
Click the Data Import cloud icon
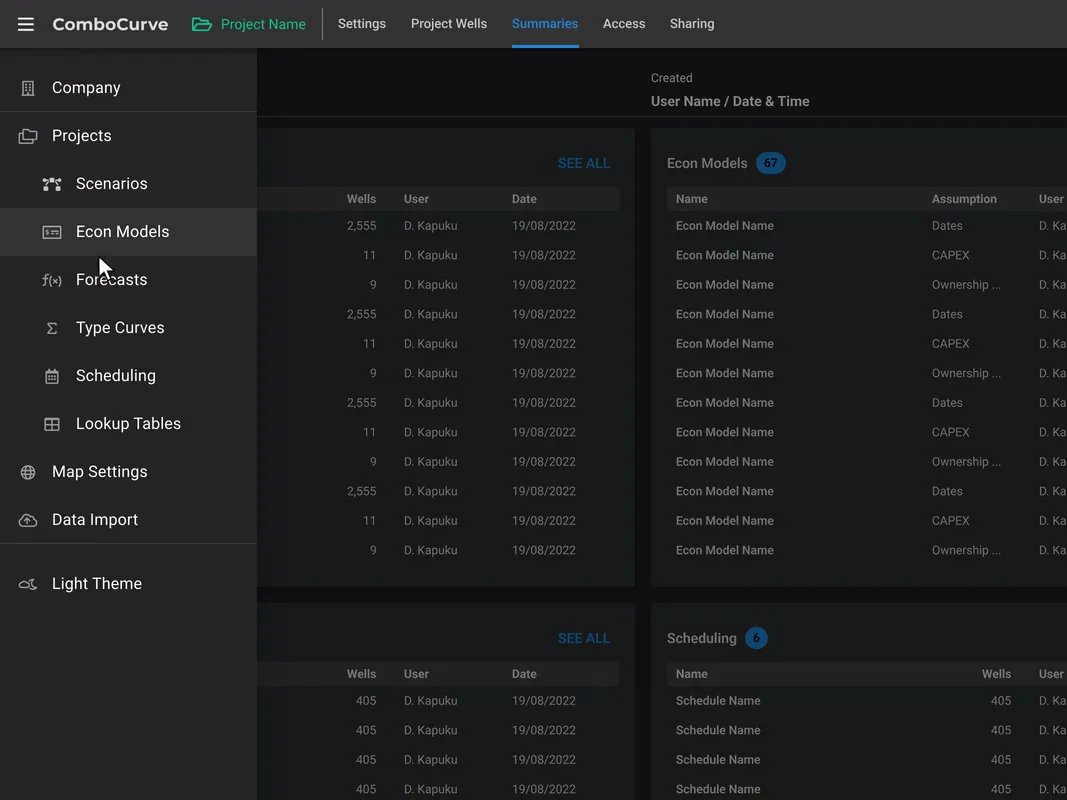click(x=28, y=520)
